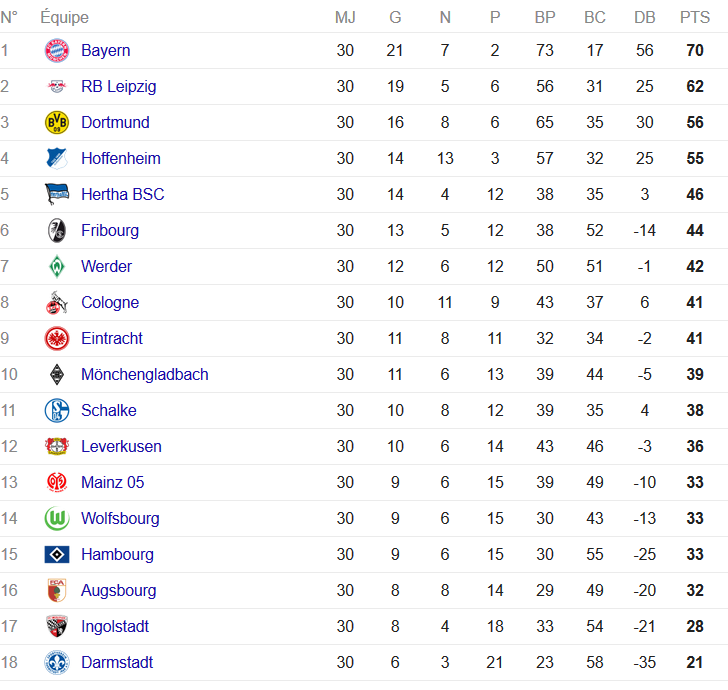Image resolution: width=728 pixels, height=690 pixels.
Task: Open the Augsbourg team link
Action: pyautogui.click(x=119, y=591)
